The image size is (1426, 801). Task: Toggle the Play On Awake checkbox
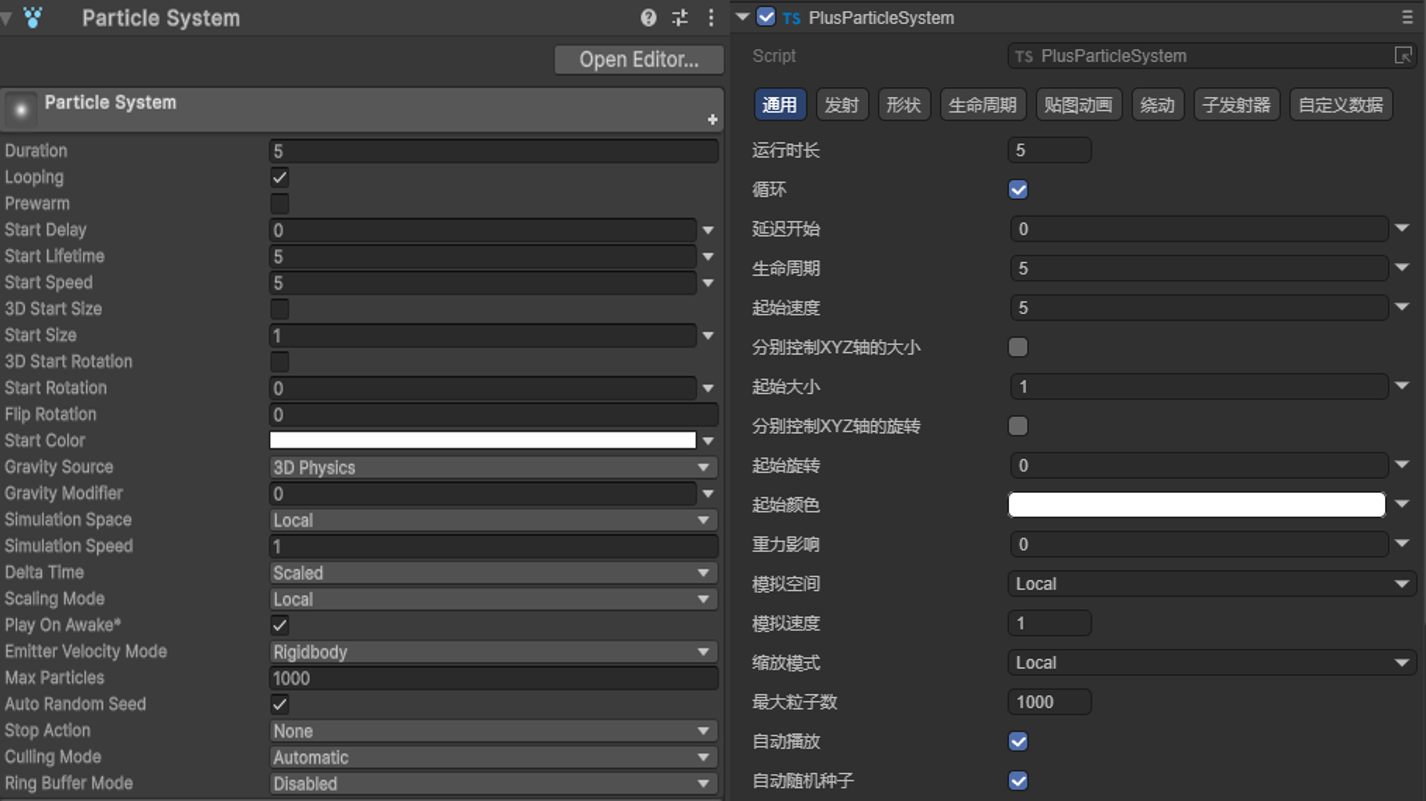pyautogui.click(x=280, y=625)
